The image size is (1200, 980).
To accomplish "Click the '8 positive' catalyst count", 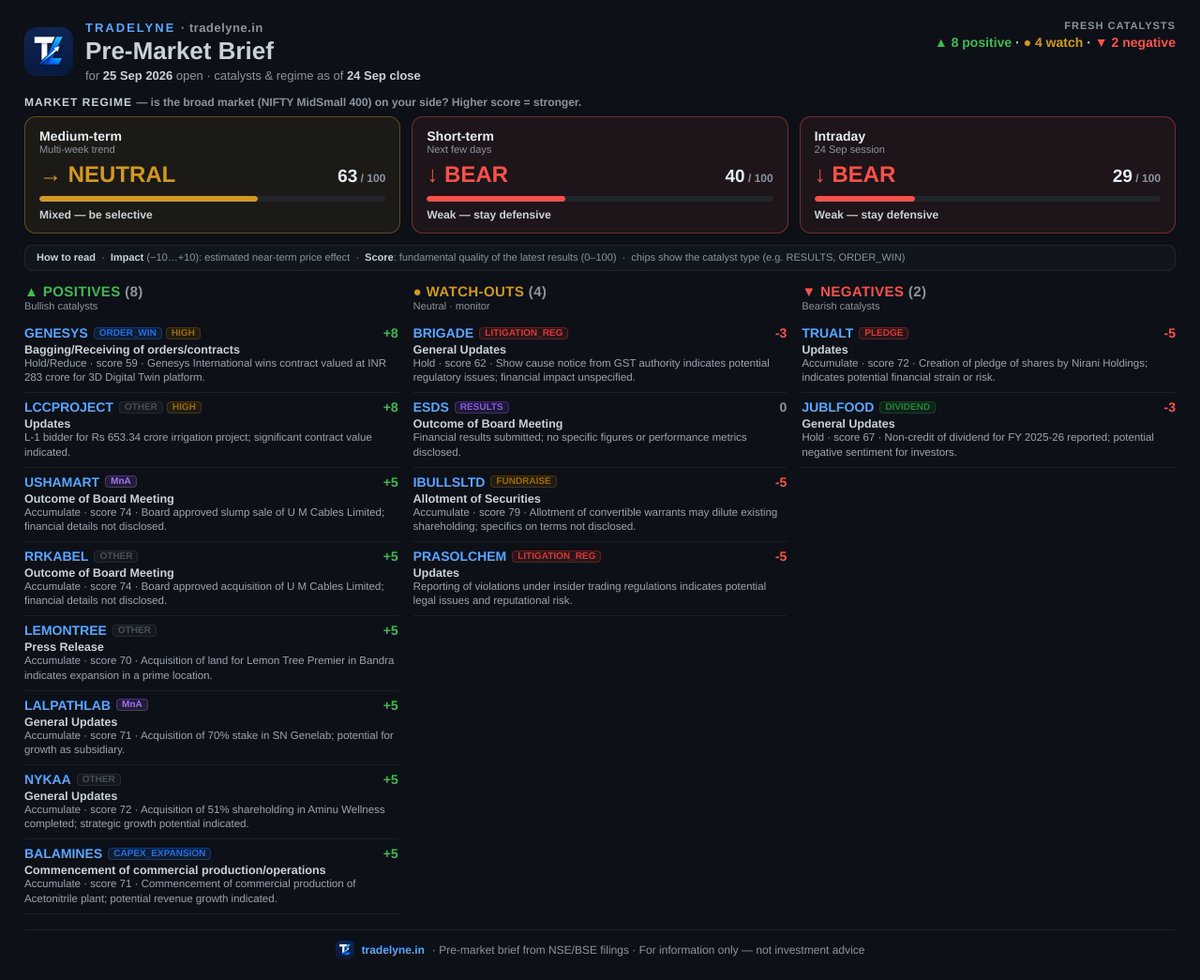I will 973,43.
